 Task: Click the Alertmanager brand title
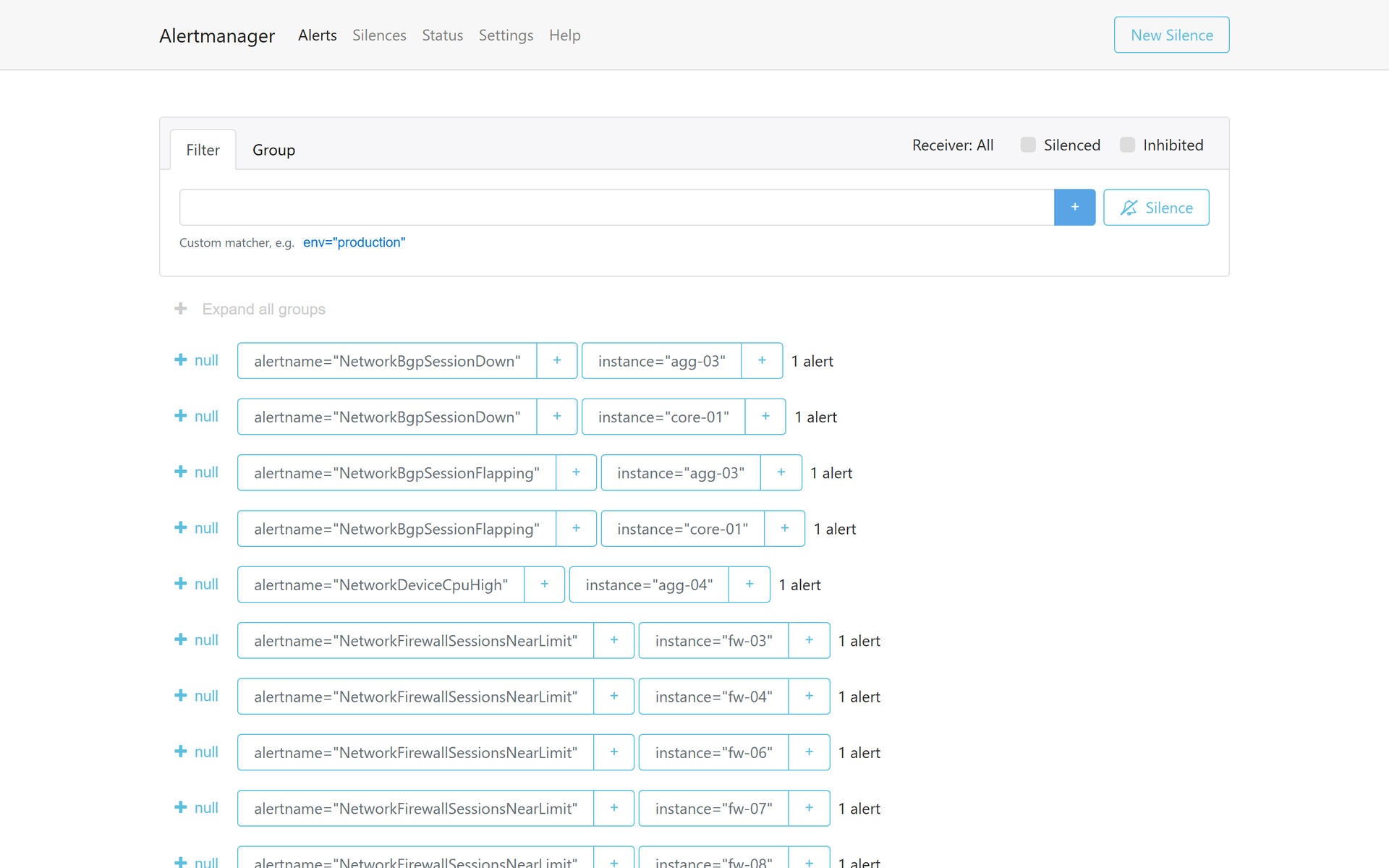217,35
